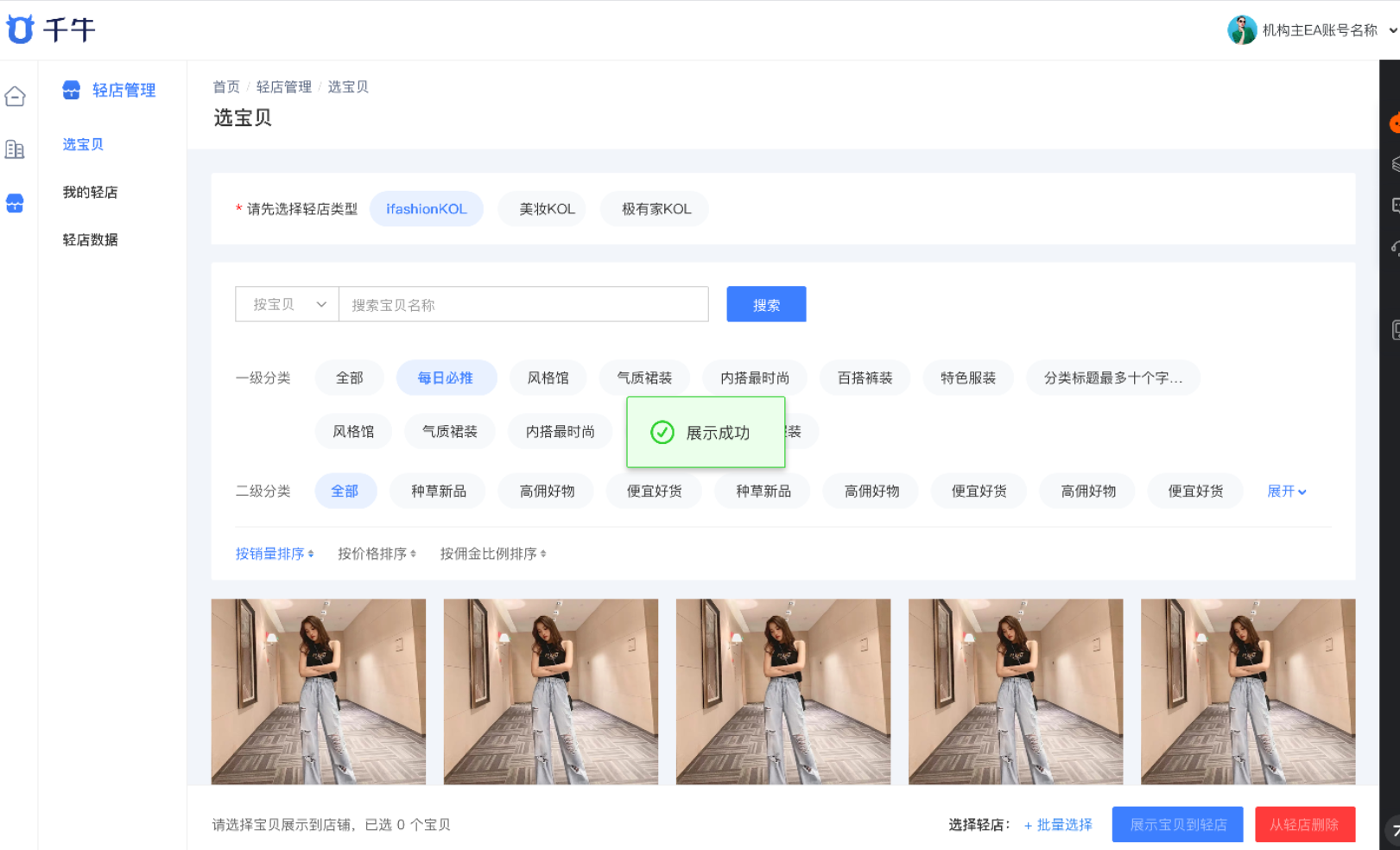Click the Qianniu logo icon
The image size is (1400, 850).
(21, 29)
